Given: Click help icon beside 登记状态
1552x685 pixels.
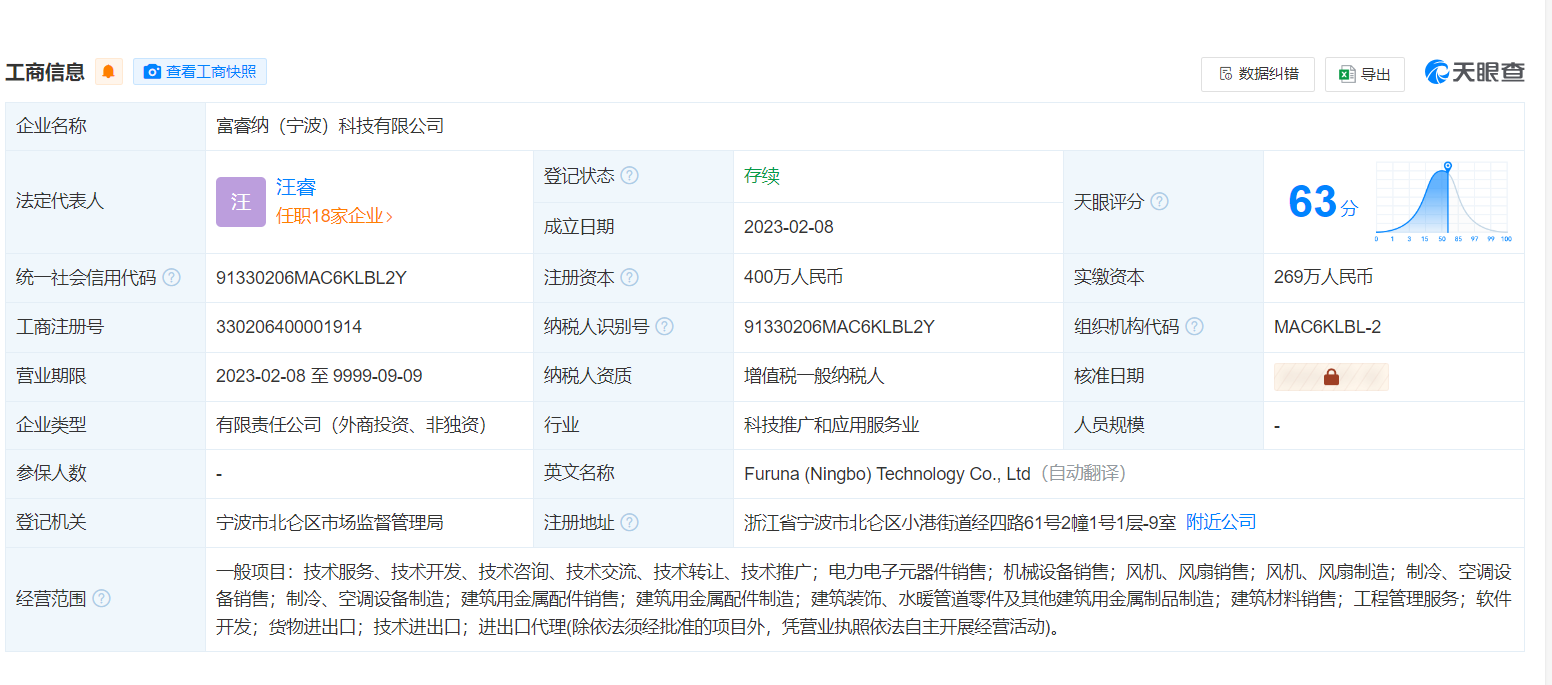Looking at the screenshot, I should click(x=629, y=175).
